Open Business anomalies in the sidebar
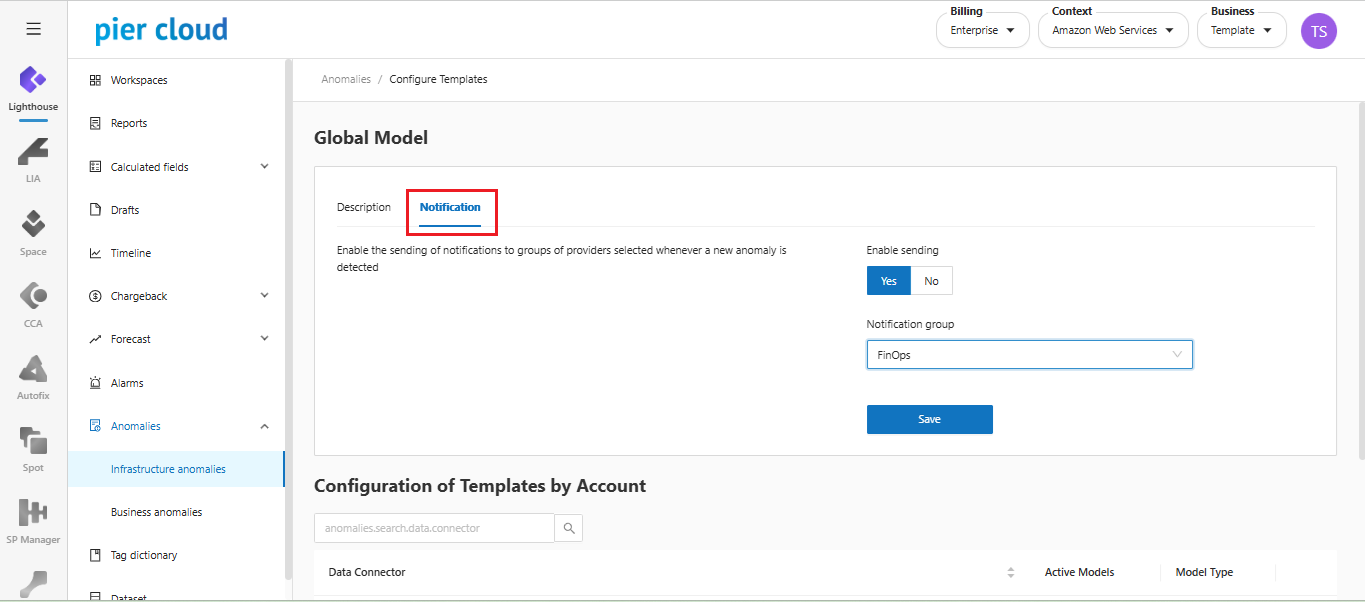This screenshot has height=602, width=1365. (x=157, y=512)
